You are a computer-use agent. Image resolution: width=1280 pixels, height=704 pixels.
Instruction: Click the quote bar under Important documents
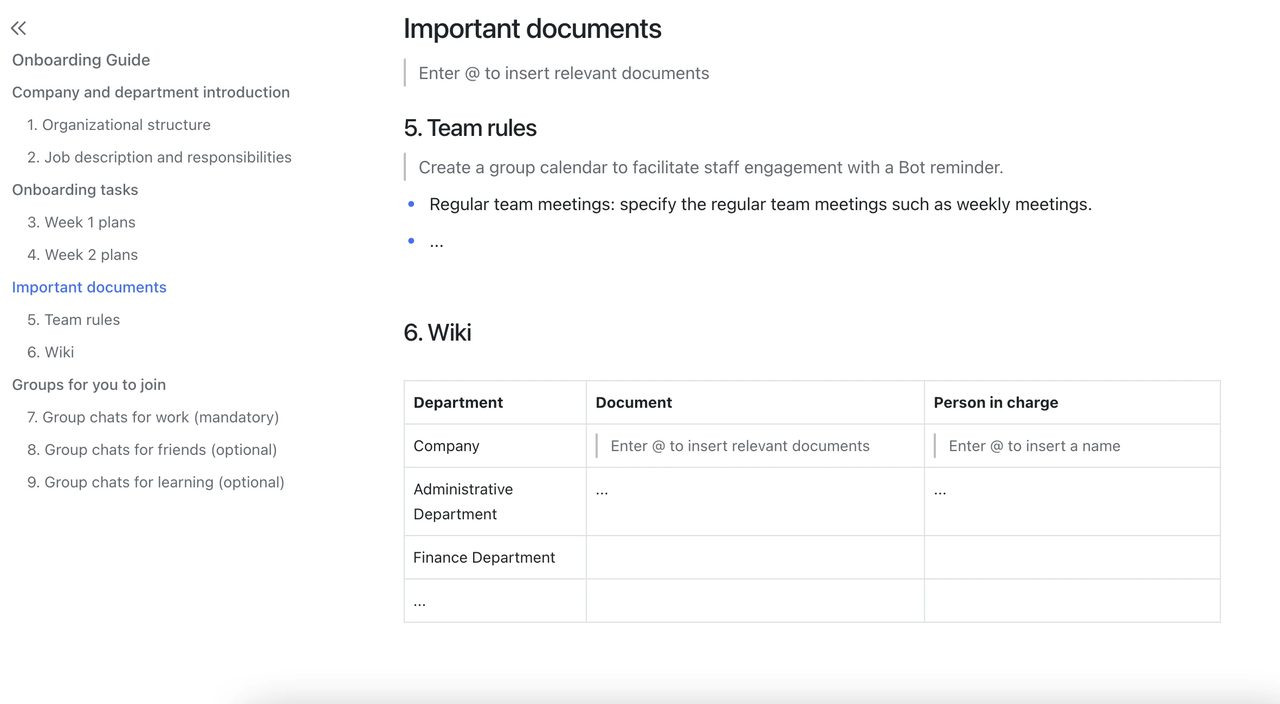404,72
